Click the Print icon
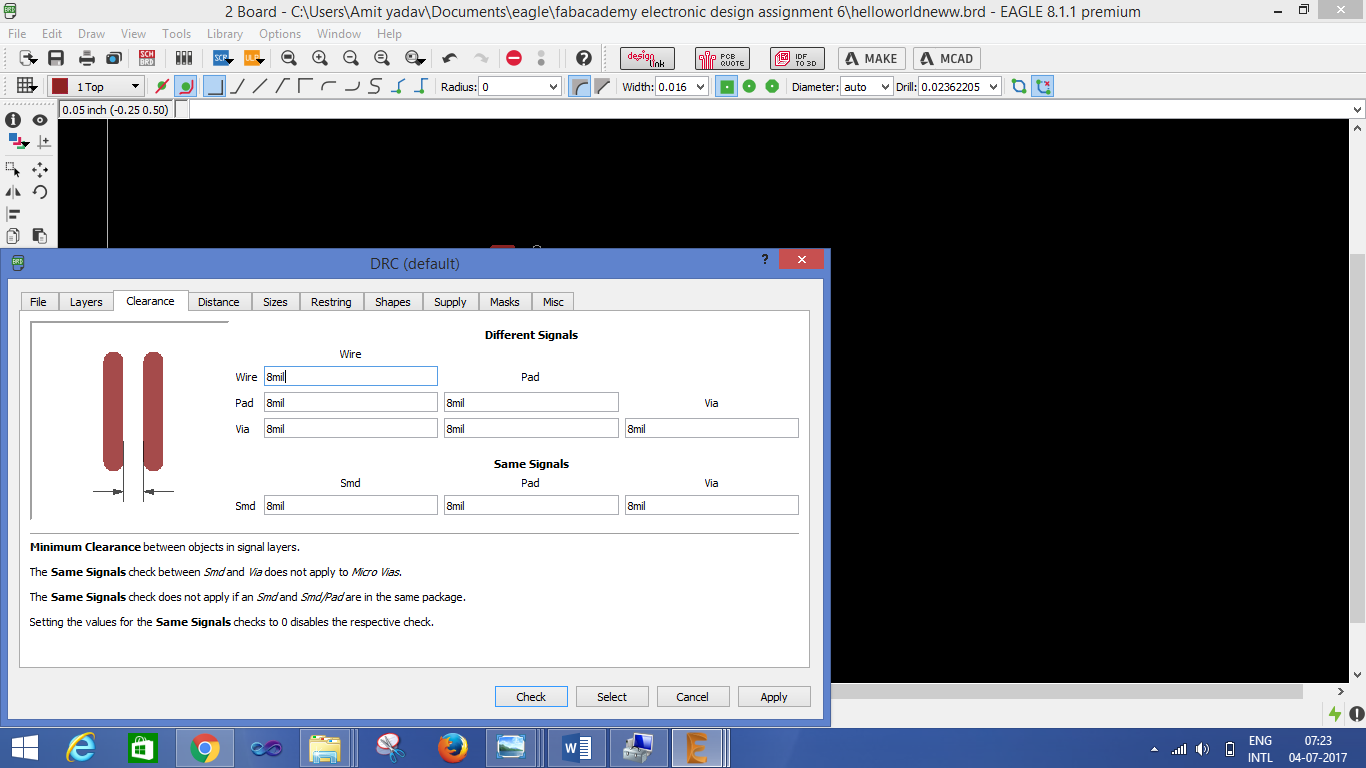This screenshot has height=768, width=1366. click(87, 58)
